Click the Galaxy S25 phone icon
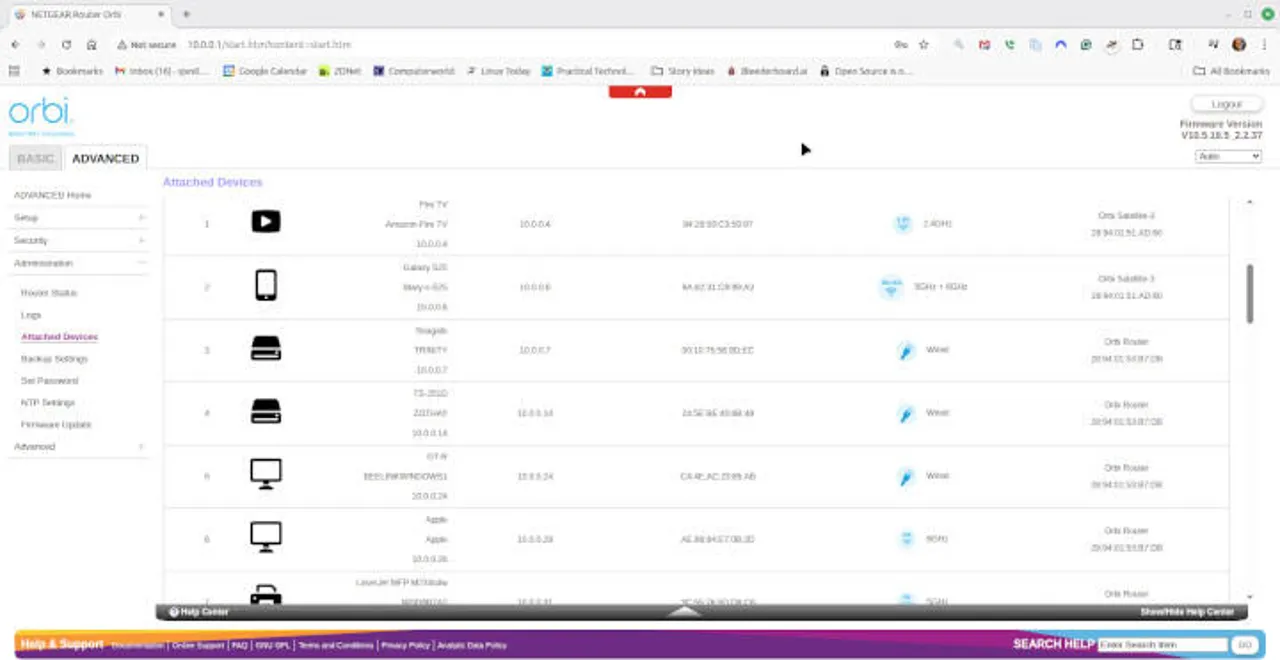This screenshot has width=1280, height=660. point(265,286)
